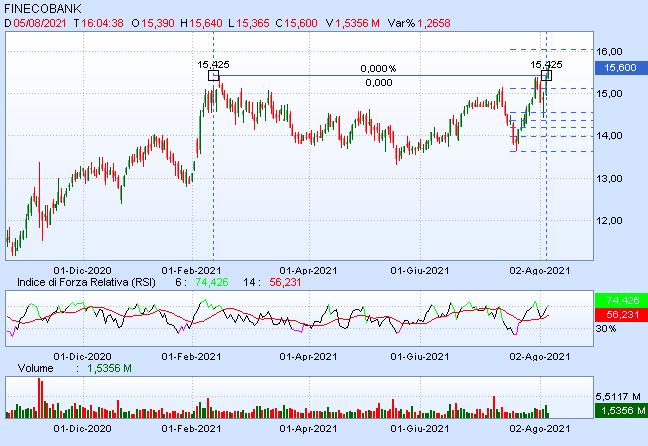Image resolution: width=648 pixels, height=446 pixels.
Task: Click 01-Apr-2021 label under RSI panel
Action: point(308,357)
